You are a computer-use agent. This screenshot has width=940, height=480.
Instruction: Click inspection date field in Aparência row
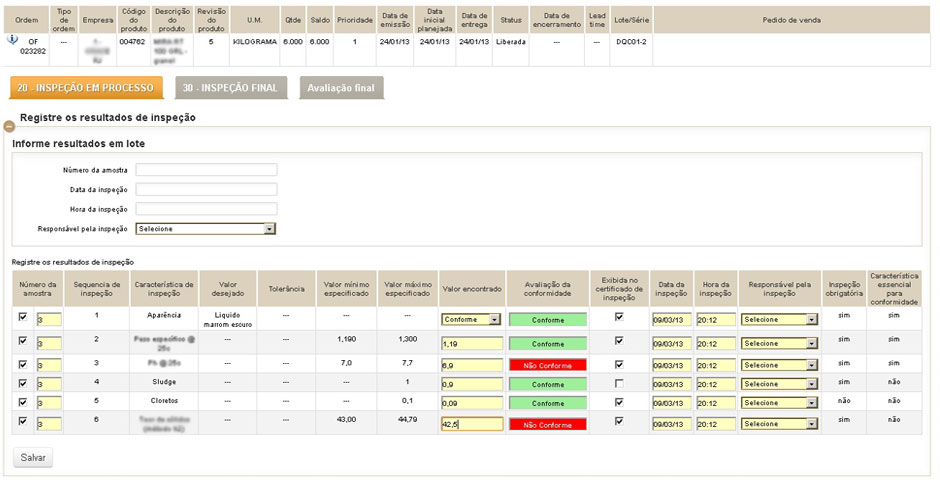tap(672, 320)
